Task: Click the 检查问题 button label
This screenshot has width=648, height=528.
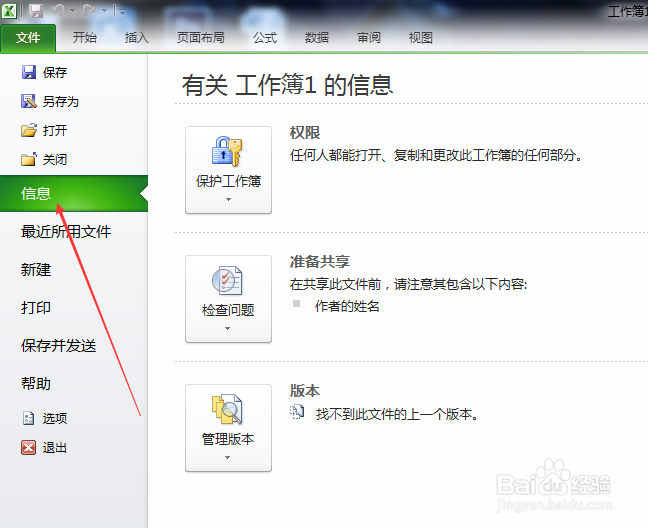Action: point(228,310)
